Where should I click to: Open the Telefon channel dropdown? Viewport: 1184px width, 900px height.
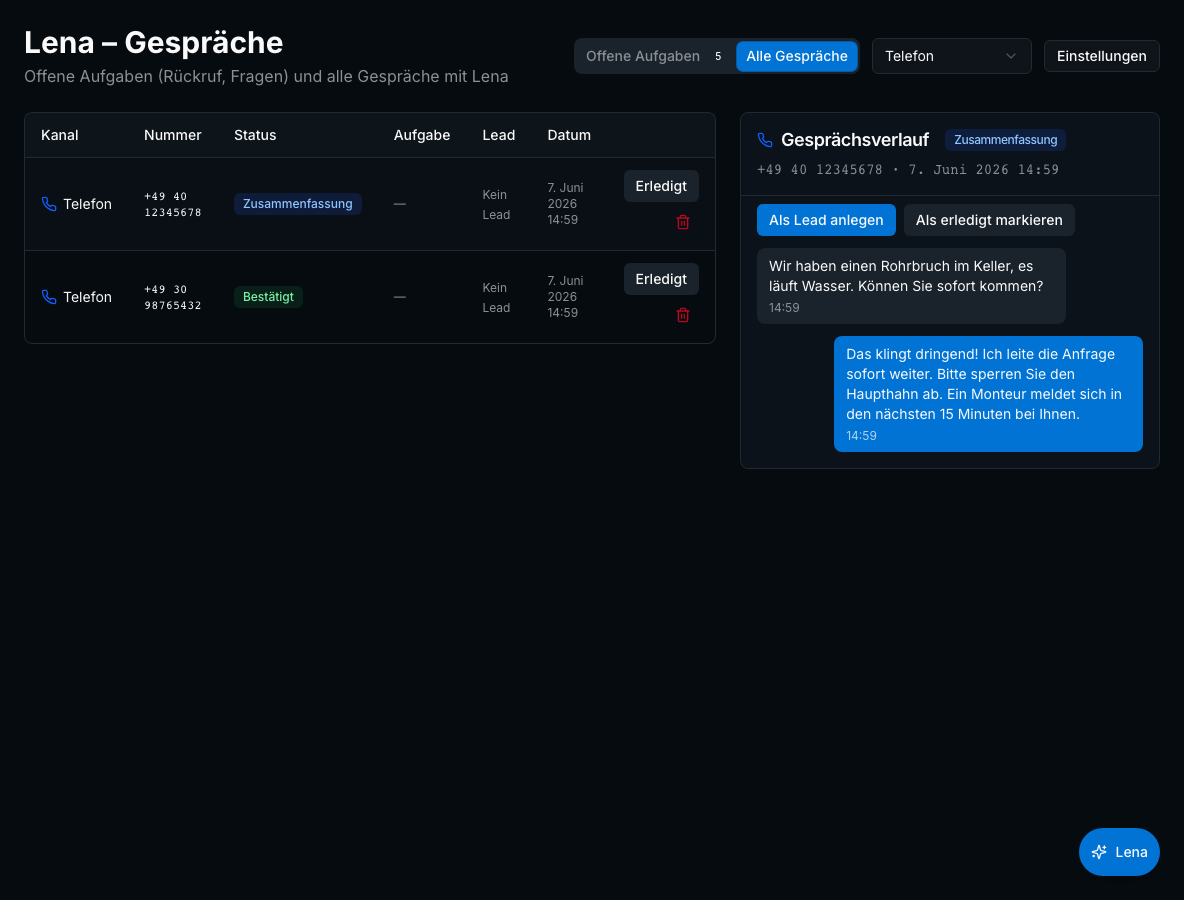point(951,56)
